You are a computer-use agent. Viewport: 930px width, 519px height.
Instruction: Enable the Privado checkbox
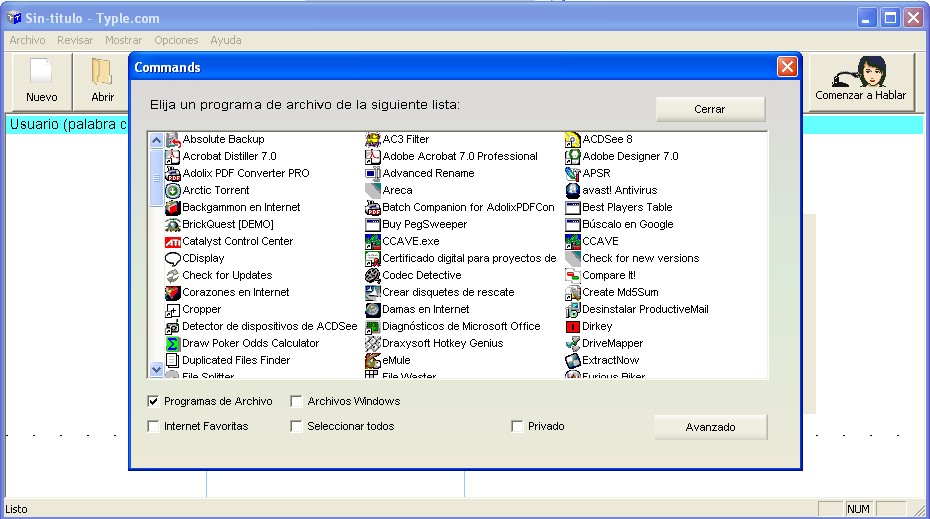coord(517,426)
